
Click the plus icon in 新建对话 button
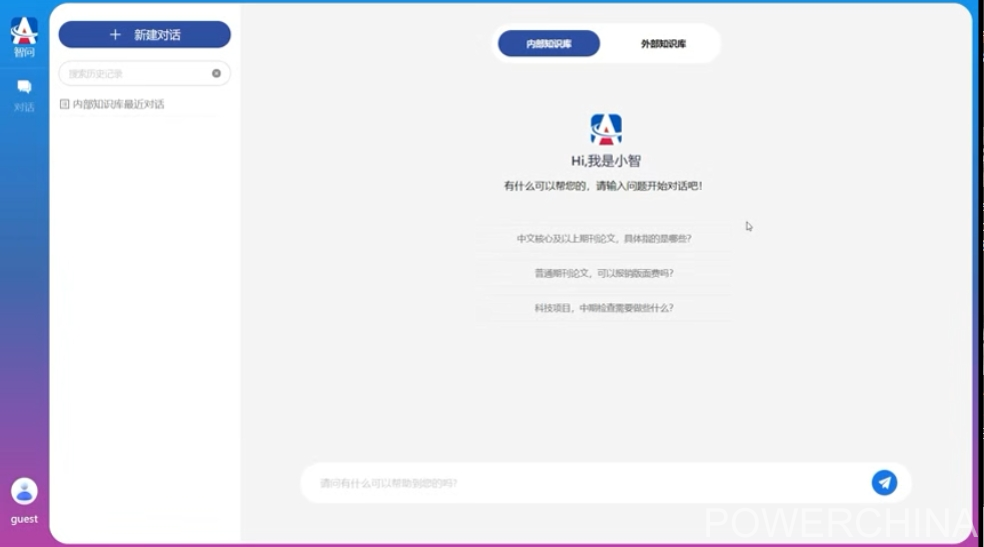(x=115, y=35)
